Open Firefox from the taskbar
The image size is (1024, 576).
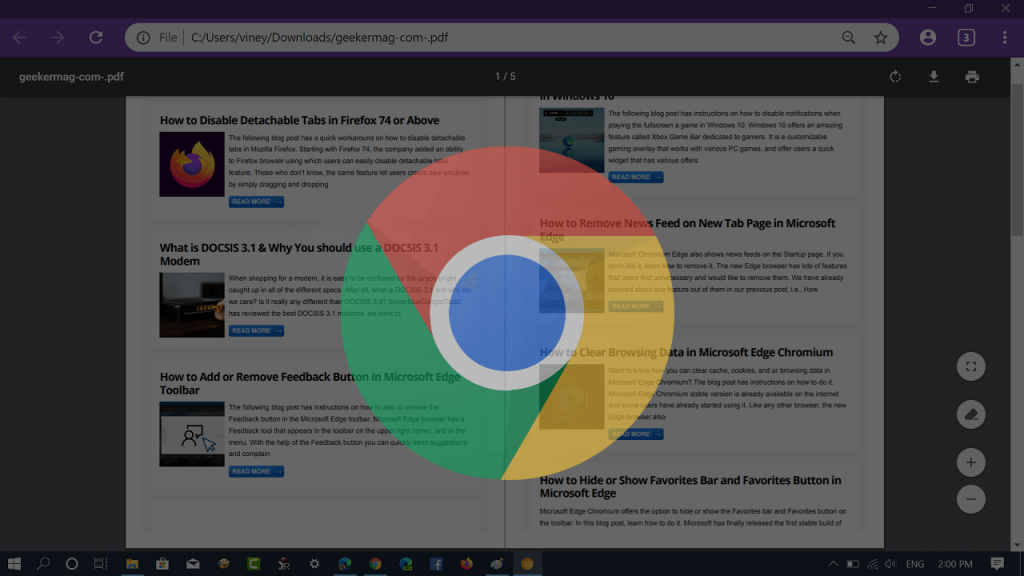coord(466,564)
